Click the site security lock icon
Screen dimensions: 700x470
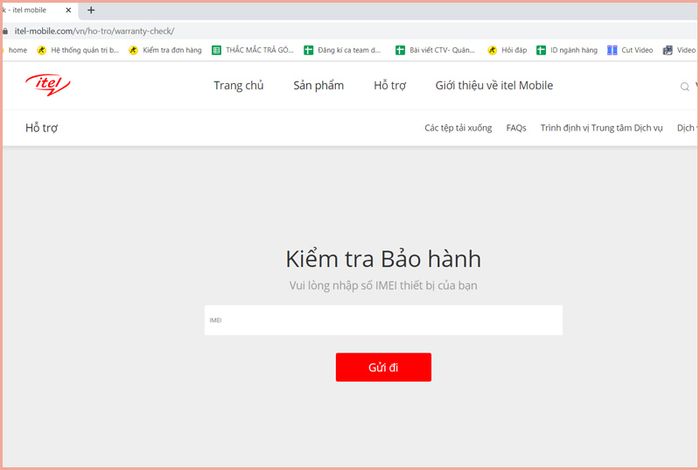click(5, 31)
